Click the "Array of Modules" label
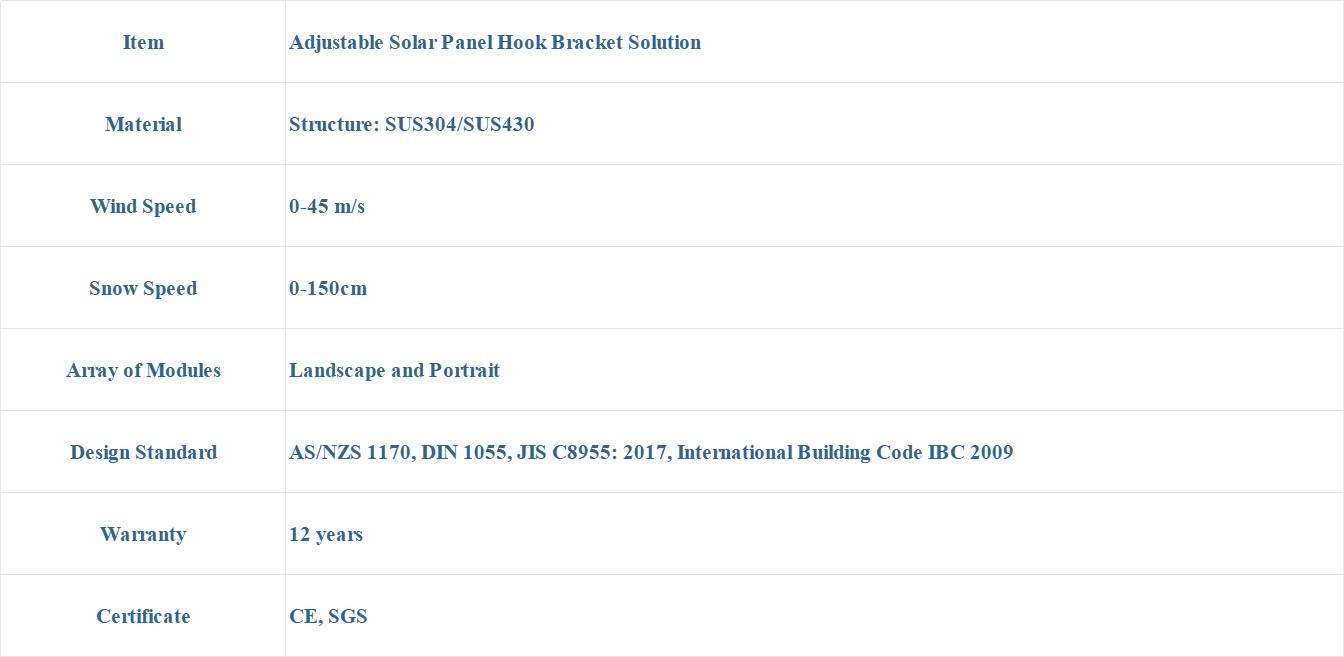This screenshot has width=1344, height=657. coord(143,370)
